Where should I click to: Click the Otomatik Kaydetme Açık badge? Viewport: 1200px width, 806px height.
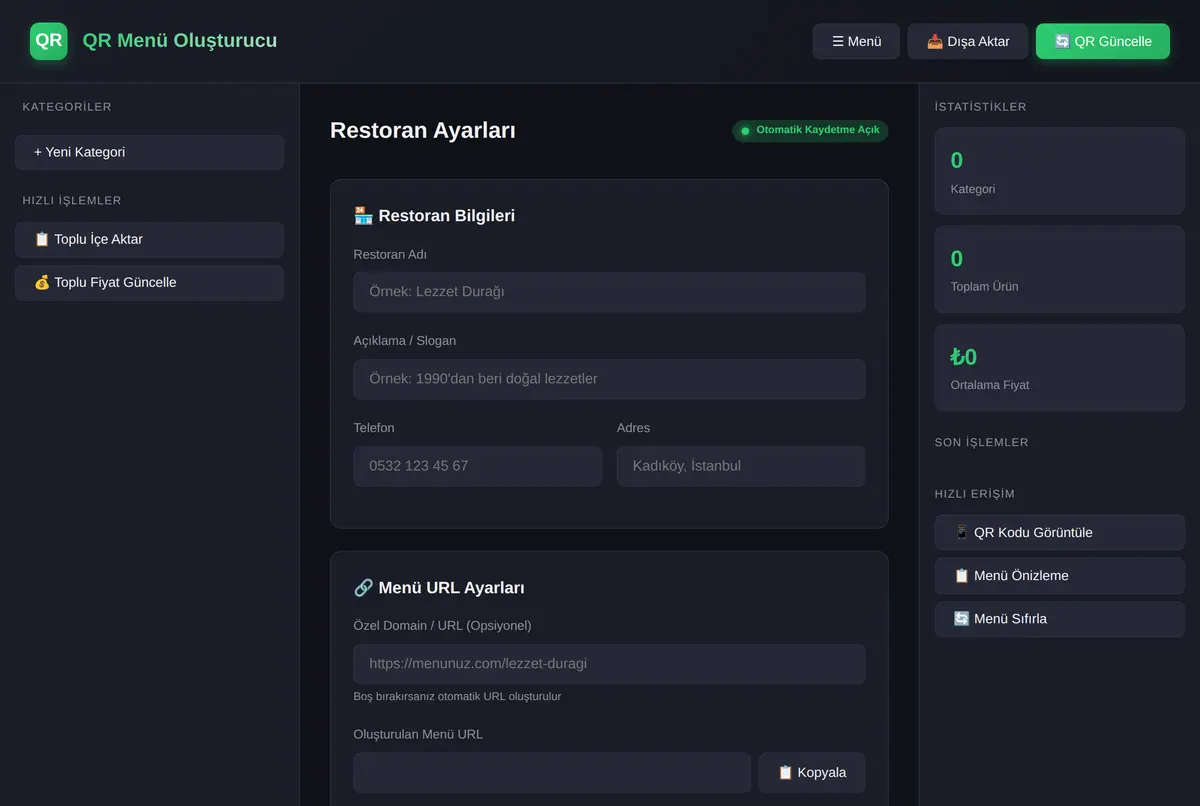810,131
